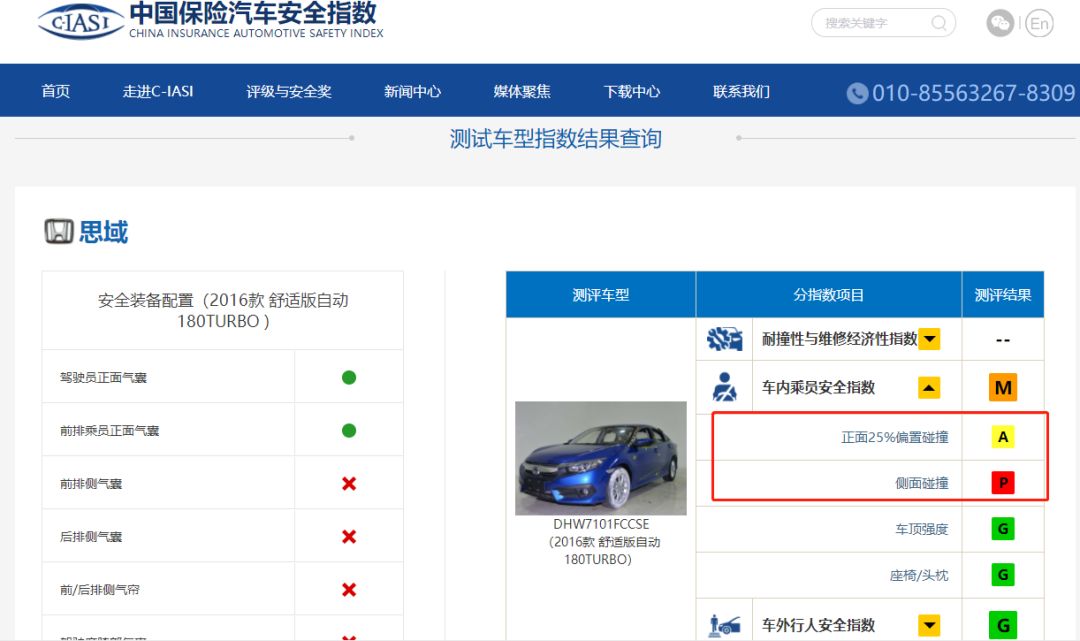Open the 首页 navigation item
Screen dimensions: 1080x641
[56, 91]
